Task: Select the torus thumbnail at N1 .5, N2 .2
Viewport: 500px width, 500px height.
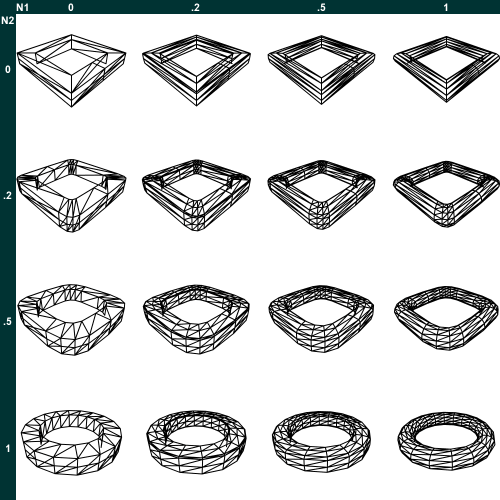Action: click(321, 195)
